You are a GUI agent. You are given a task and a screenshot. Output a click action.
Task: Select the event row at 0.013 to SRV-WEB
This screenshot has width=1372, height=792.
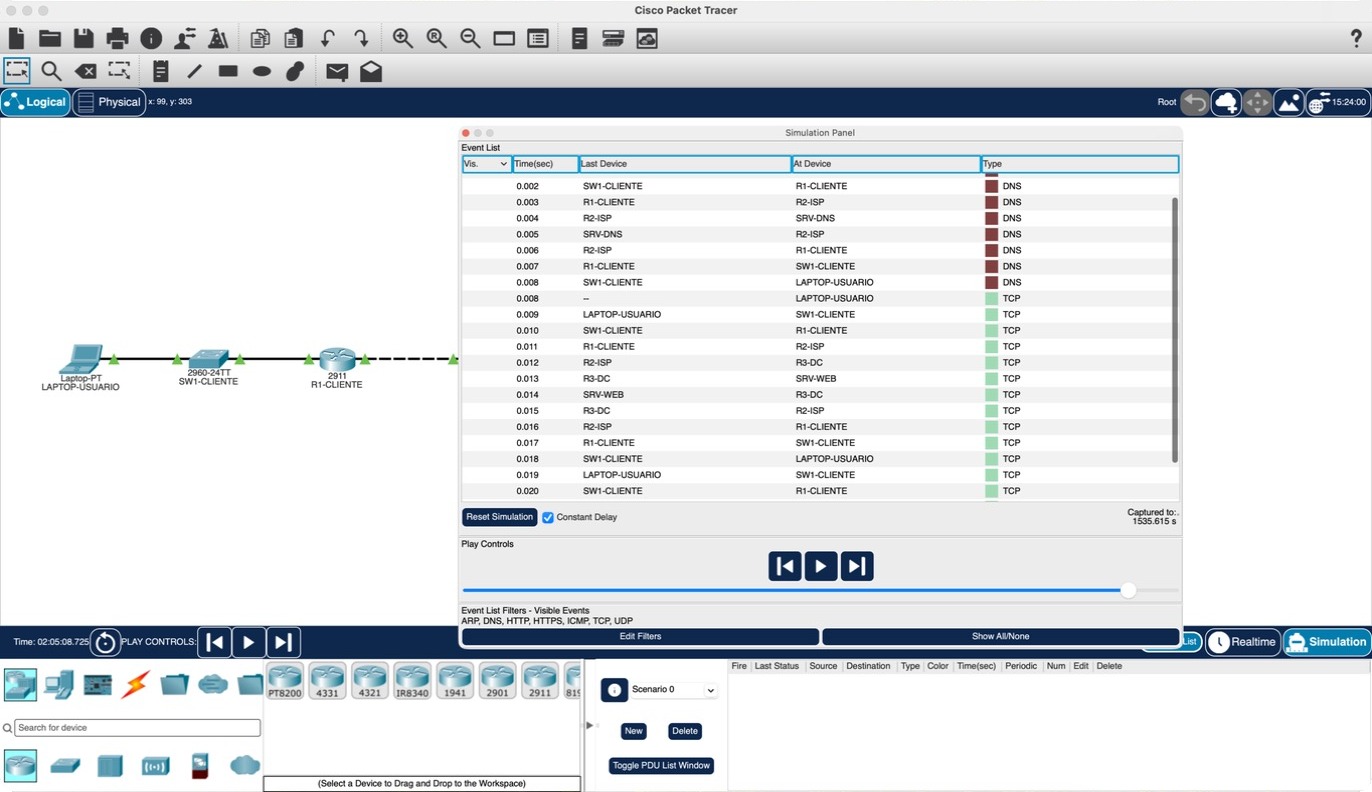tap(820, 379)
